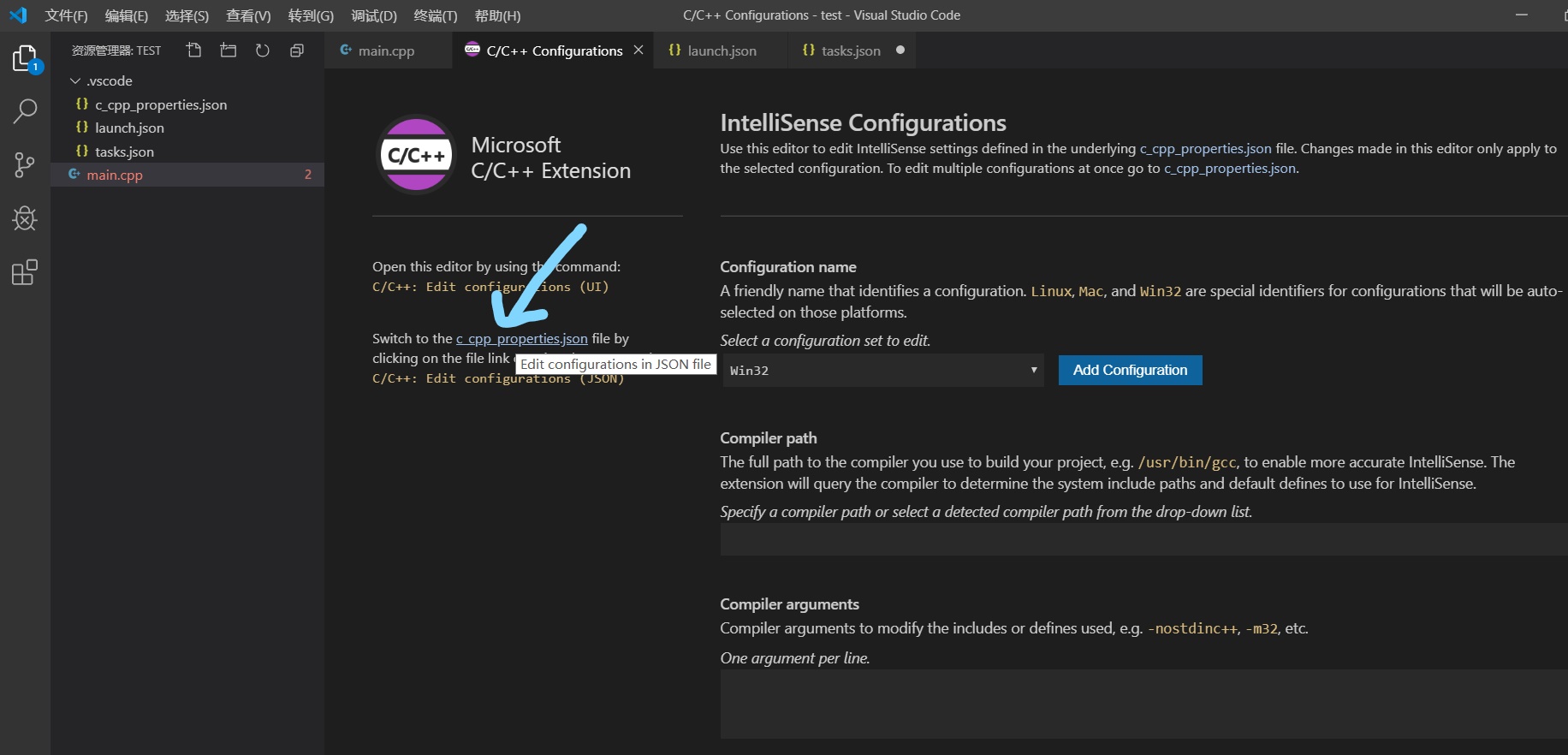Click the main.cpp problems count badge
The image size is (1568, 755).
(x=308, y=175)
